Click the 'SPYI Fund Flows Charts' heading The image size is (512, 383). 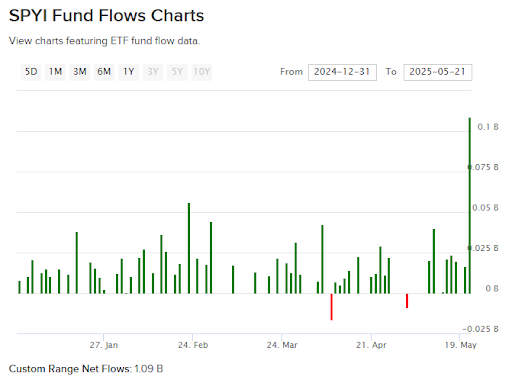pyautogui.click(x=106, y=16)
